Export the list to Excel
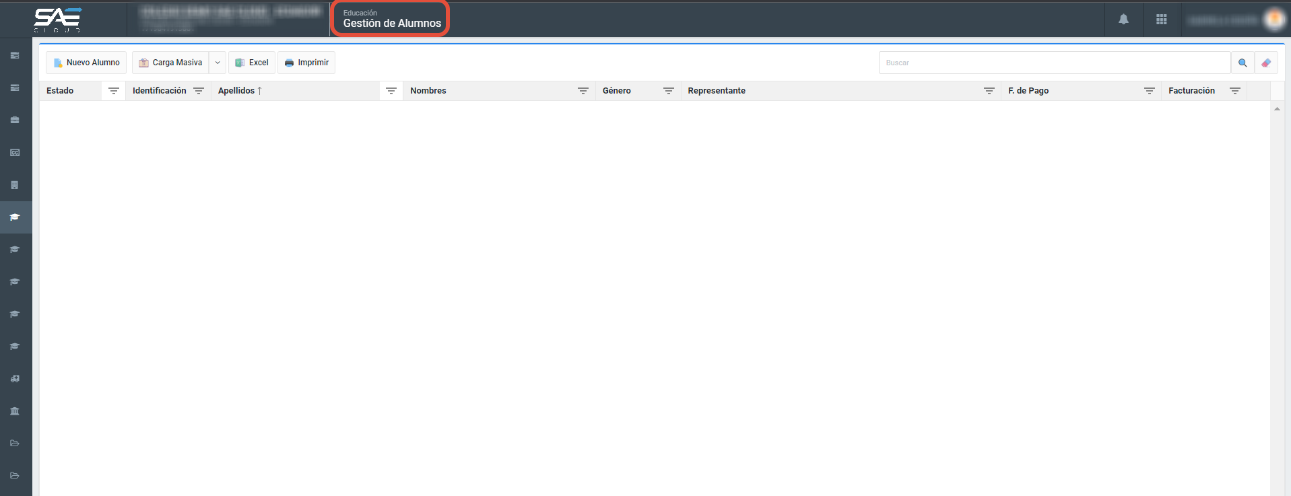Image resolution: width=1291 pixels, height=496 pixels. tap(252, 63)
